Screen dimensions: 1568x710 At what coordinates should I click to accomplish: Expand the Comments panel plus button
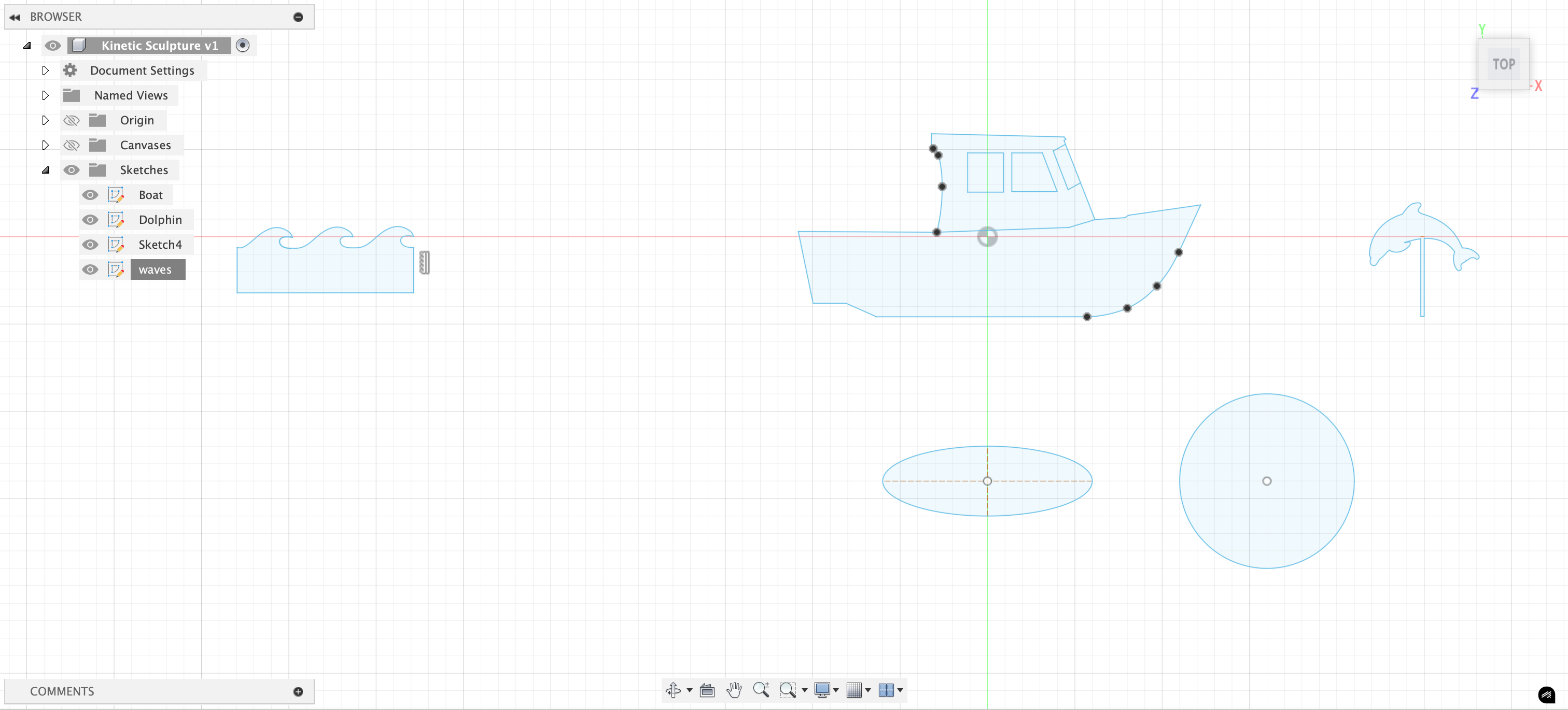tap(298, 691)
